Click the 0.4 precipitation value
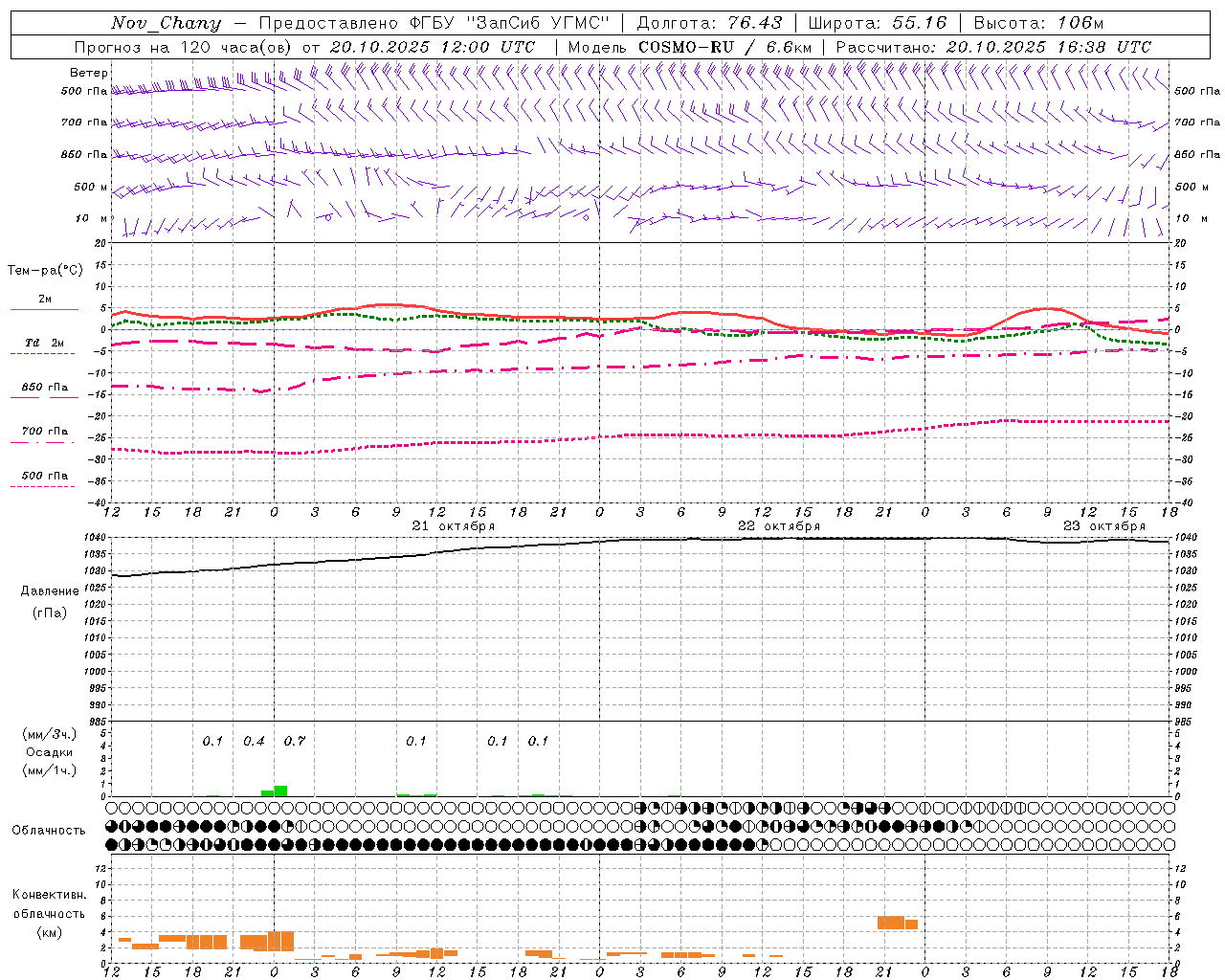The width and height of the screenshot is (1225, 980). coord(254,742)
